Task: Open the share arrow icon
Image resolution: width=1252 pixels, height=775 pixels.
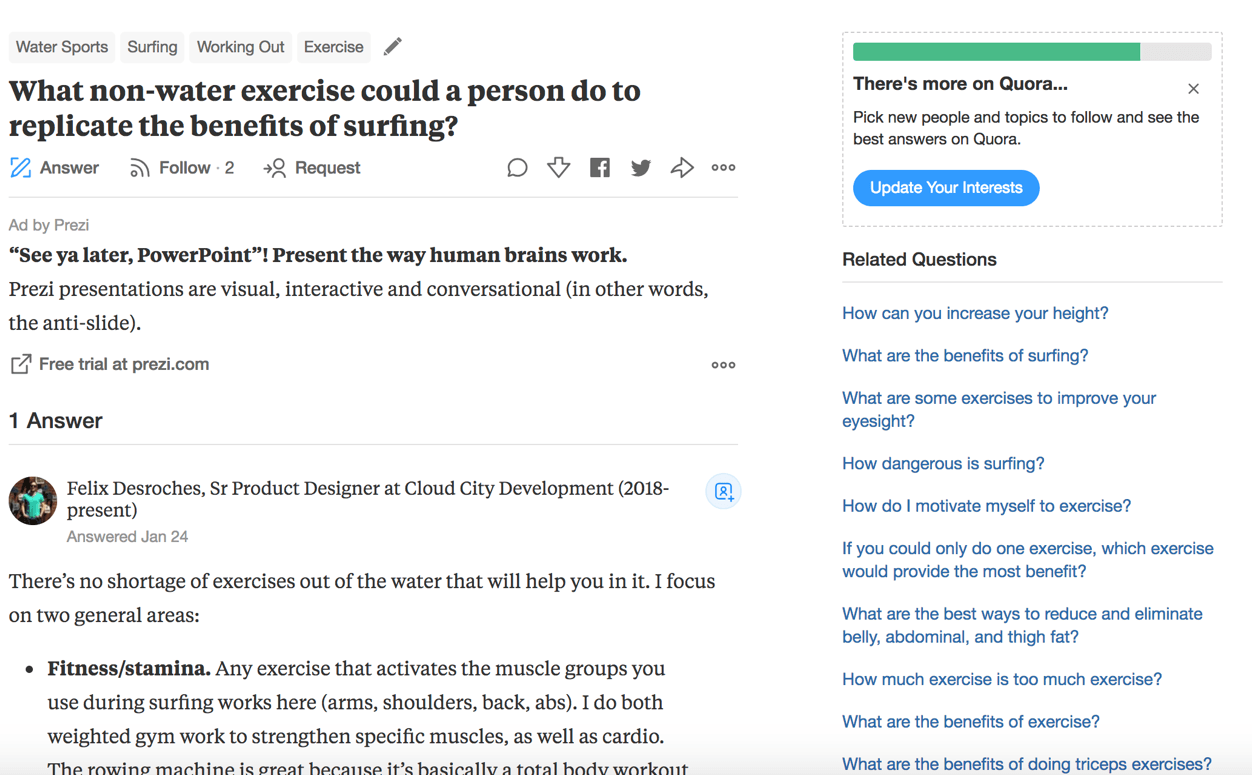Action: 682,167
